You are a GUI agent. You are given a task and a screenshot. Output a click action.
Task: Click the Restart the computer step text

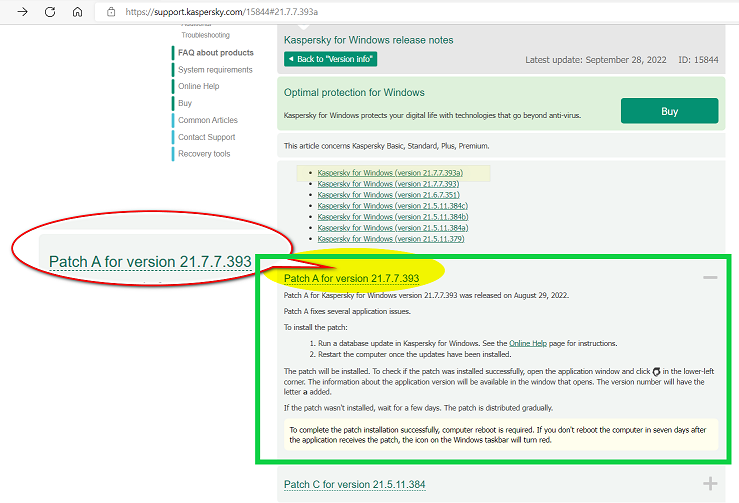coord(414,354)
